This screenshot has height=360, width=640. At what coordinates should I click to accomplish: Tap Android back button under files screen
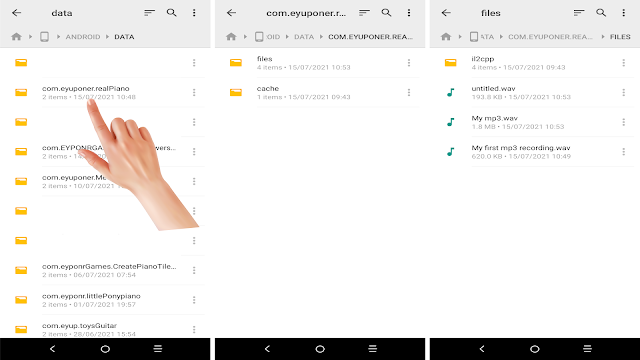[x=482, y=349]
